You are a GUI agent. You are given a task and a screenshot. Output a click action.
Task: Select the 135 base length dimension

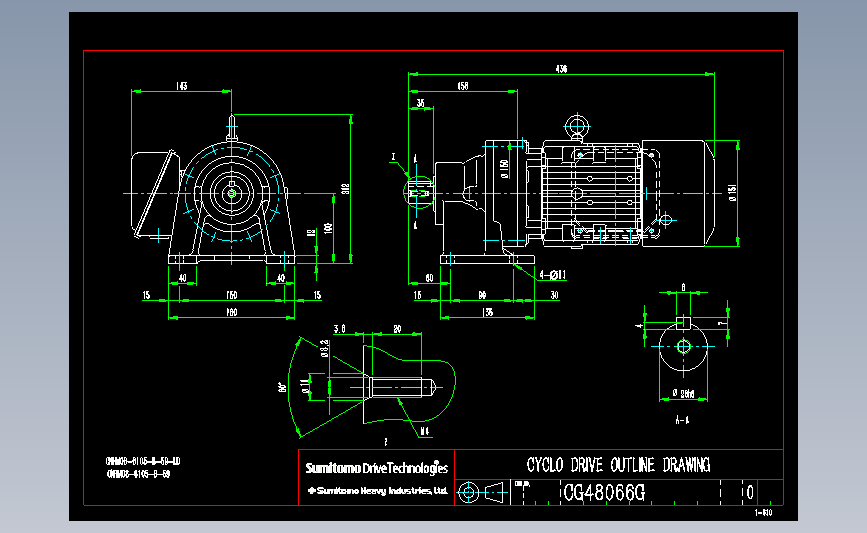pos(487,312)
